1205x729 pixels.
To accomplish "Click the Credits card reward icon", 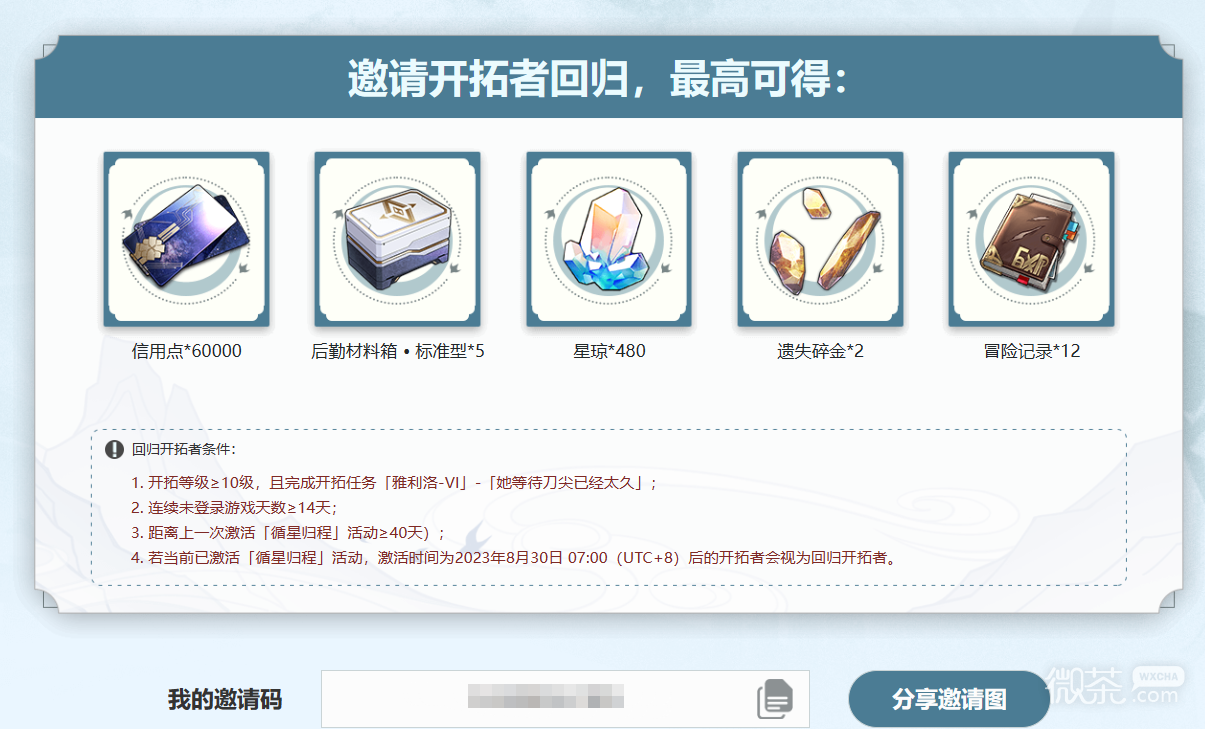I will (187, 239).
